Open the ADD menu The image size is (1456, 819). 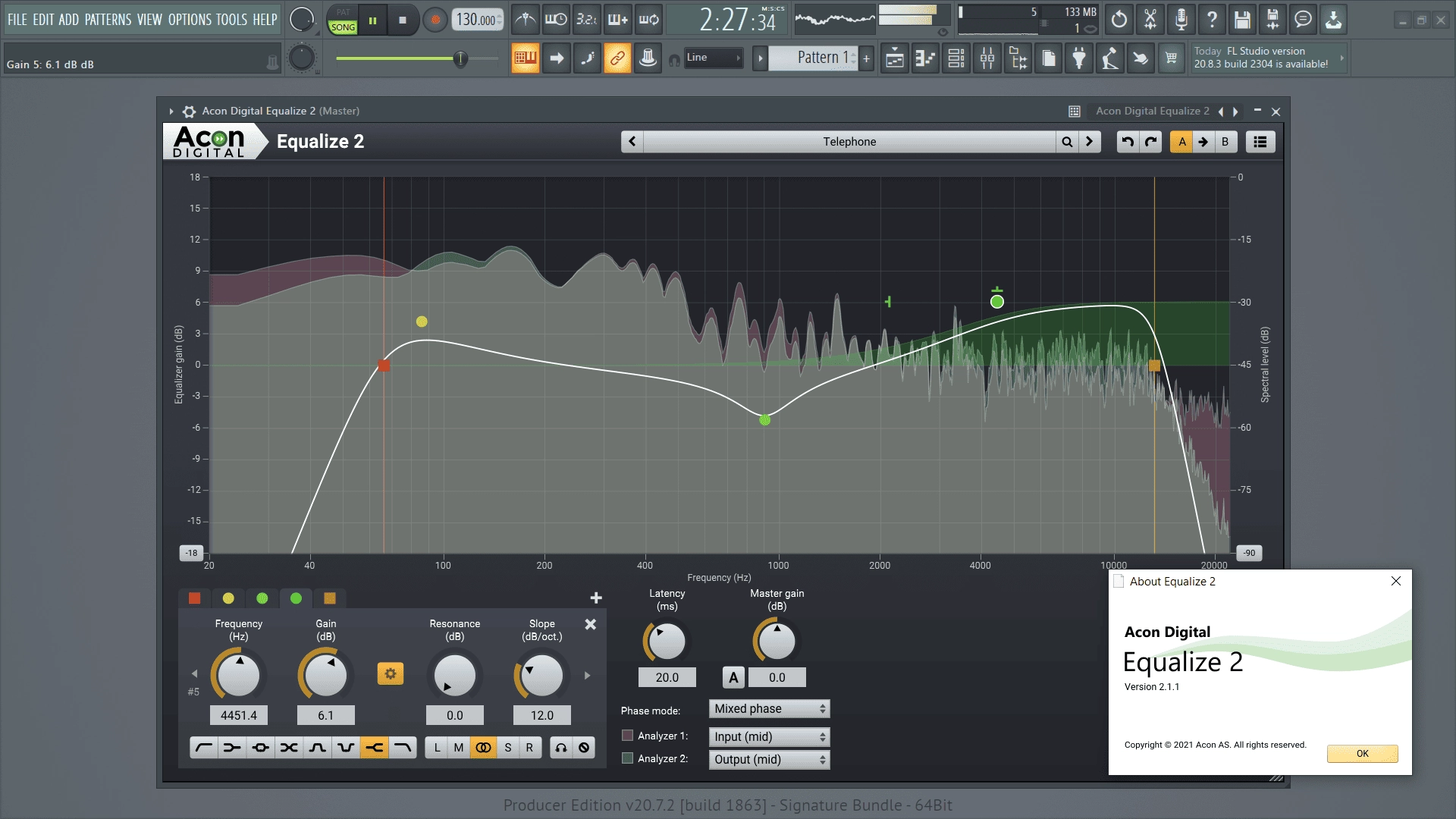[x=69, y=20]
